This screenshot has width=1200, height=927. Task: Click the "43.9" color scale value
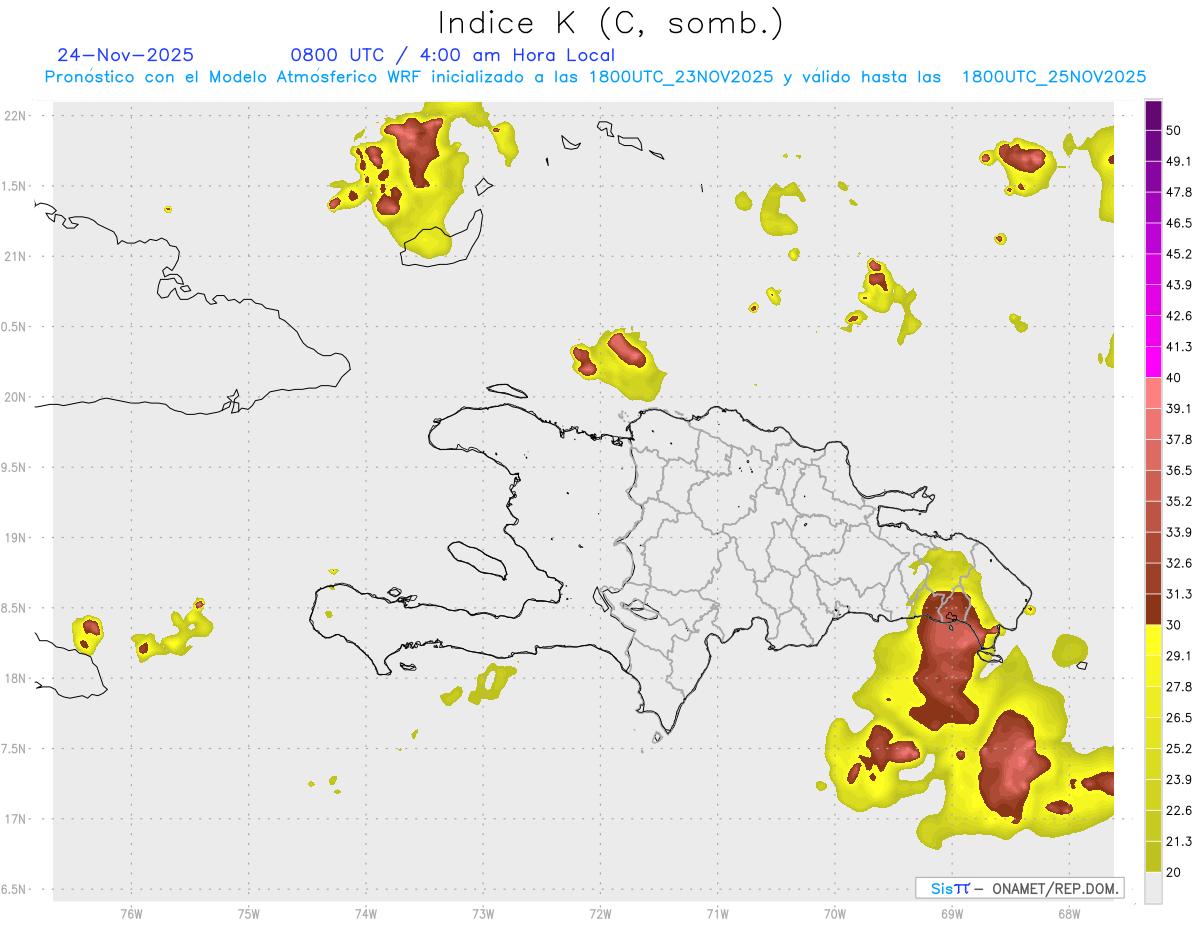pos(1179,285)
